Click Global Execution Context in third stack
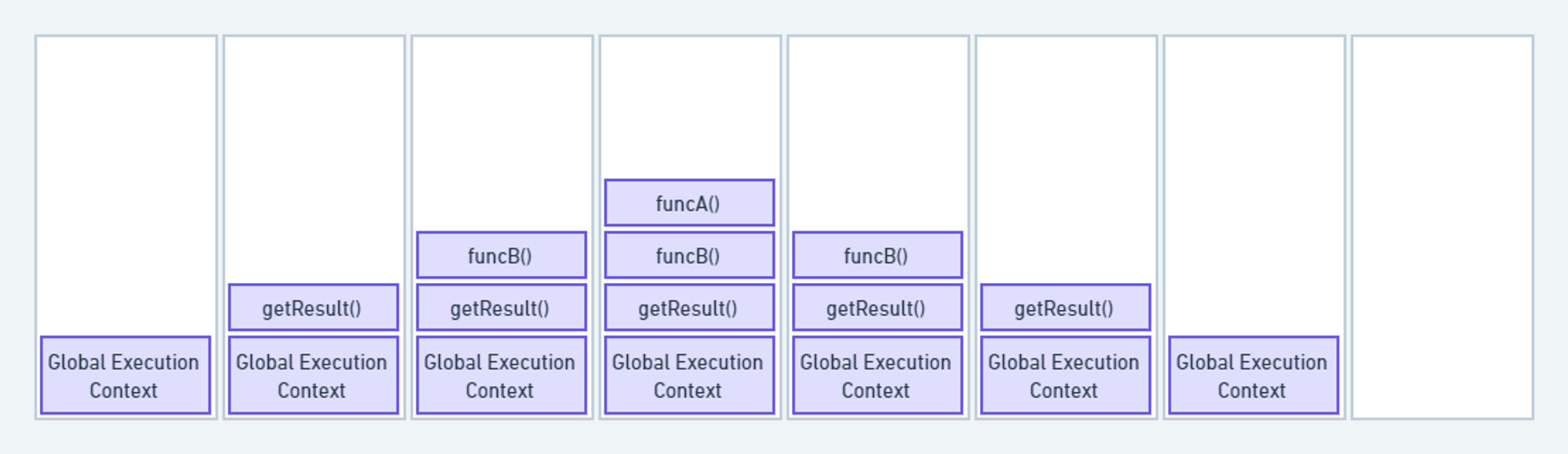Viewport: 1568px width, 454px height. pyautogui.click(x=501, y=376)
